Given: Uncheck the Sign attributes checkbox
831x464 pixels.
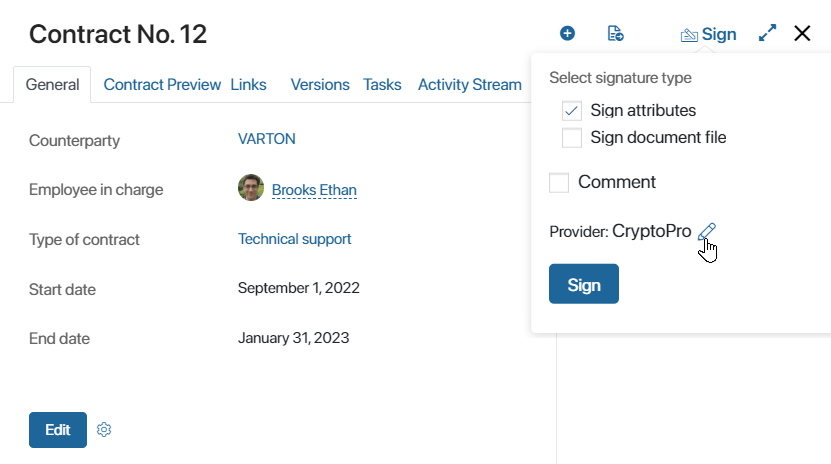Looking at the screenshot, I should [572, 111].
